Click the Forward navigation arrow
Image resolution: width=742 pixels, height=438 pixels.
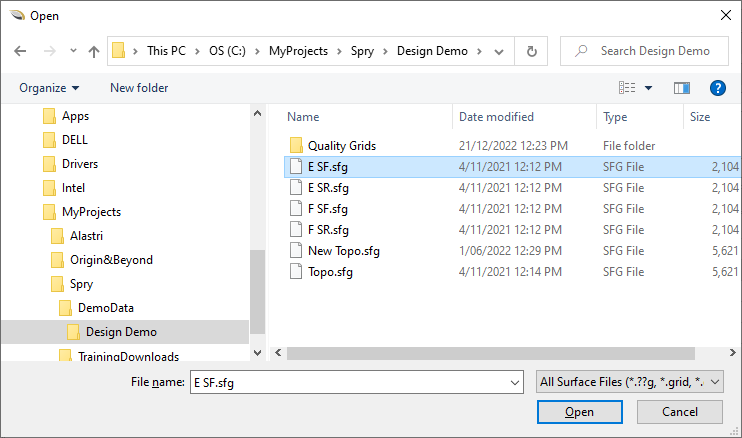pyautogui.click(x=50, y=51)
